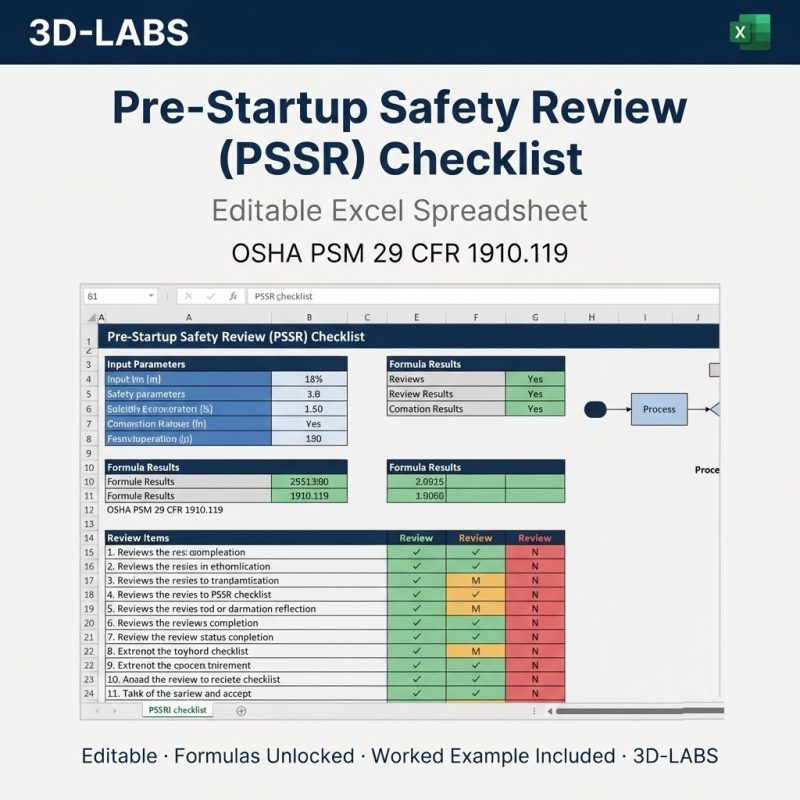Image resolution: width=800 pixels, height=800 pixels.
Task: Click the scroll-left arrow of horizontal scrollbar
Action: coord(549,711)
